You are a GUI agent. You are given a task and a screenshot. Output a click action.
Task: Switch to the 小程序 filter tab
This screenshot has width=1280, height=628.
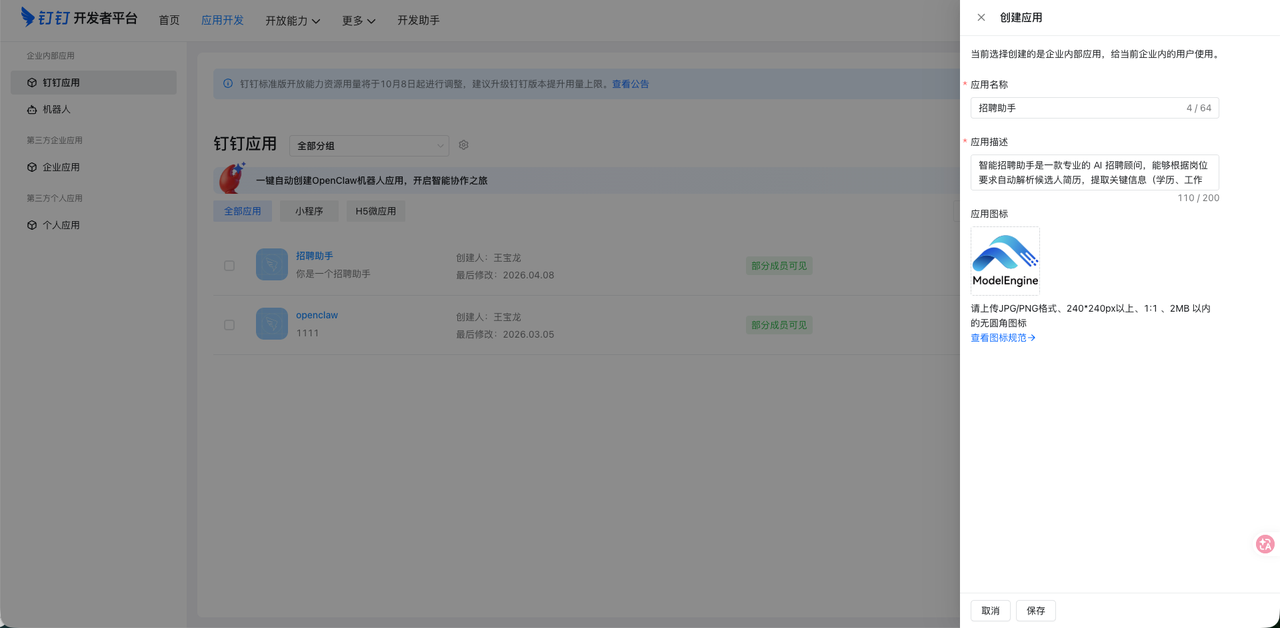pos(308,211)
